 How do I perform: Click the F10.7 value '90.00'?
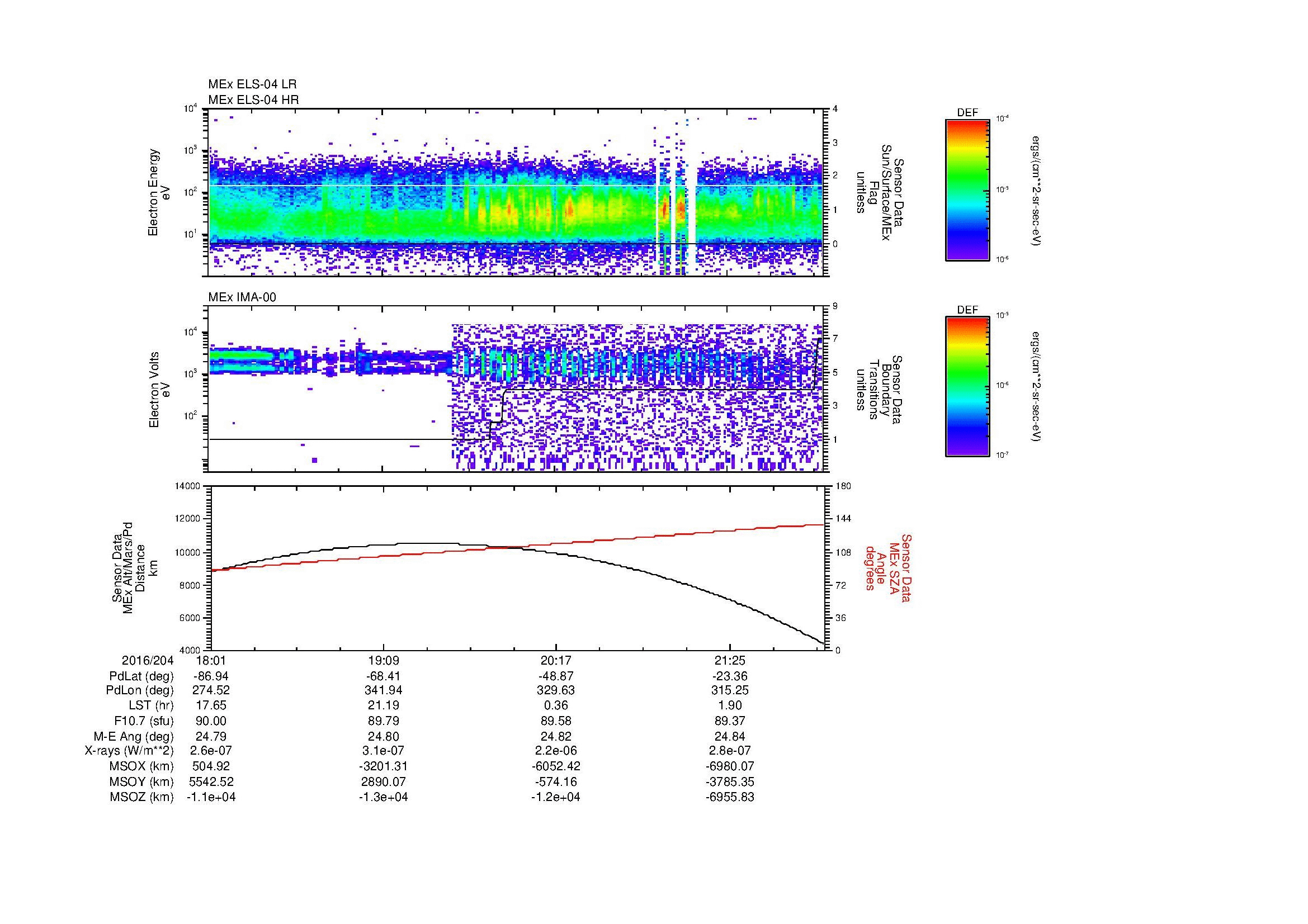(211, 721)
